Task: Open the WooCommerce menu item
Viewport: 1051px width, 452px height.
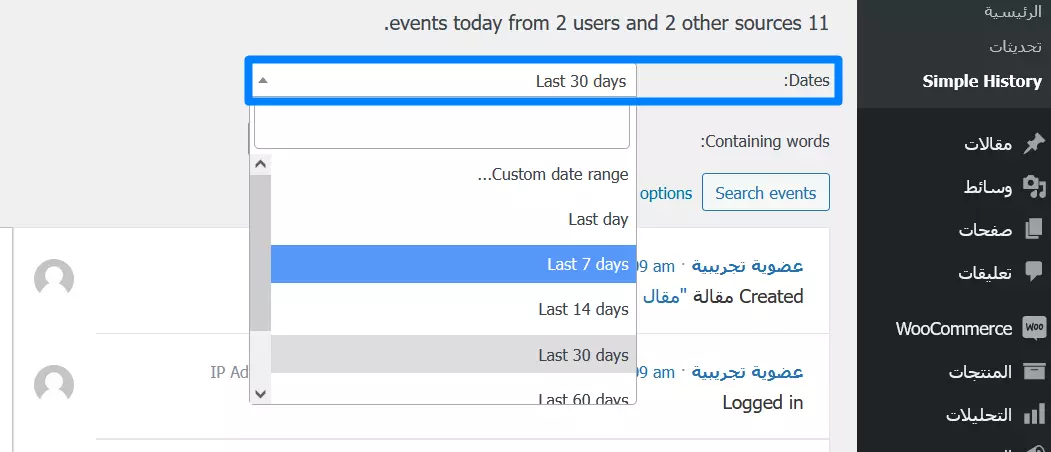Action: (x=954, y=328)
